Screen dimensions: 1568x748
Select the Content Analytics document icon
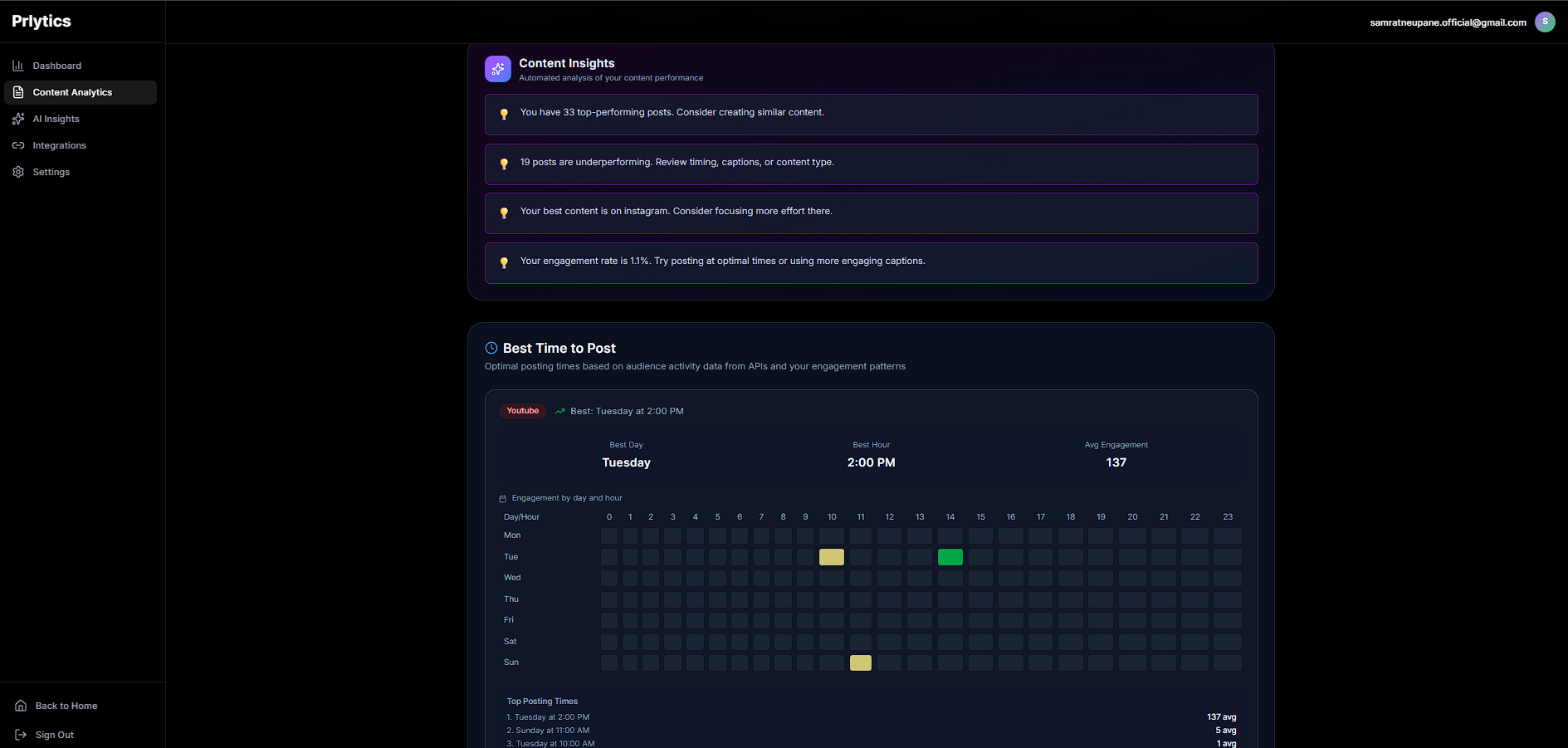pyautogui.click(x=18, y=92)
